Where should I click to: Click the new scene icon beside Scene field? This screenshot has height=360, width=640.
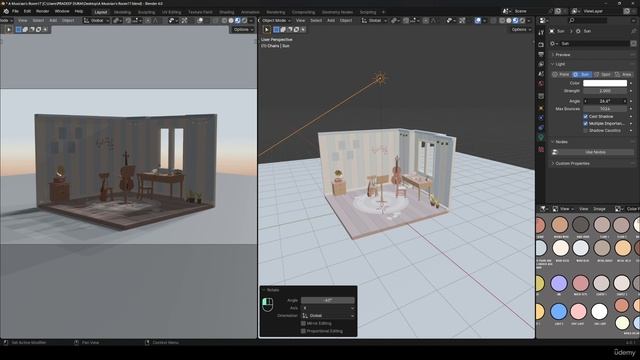pos(558,11)
